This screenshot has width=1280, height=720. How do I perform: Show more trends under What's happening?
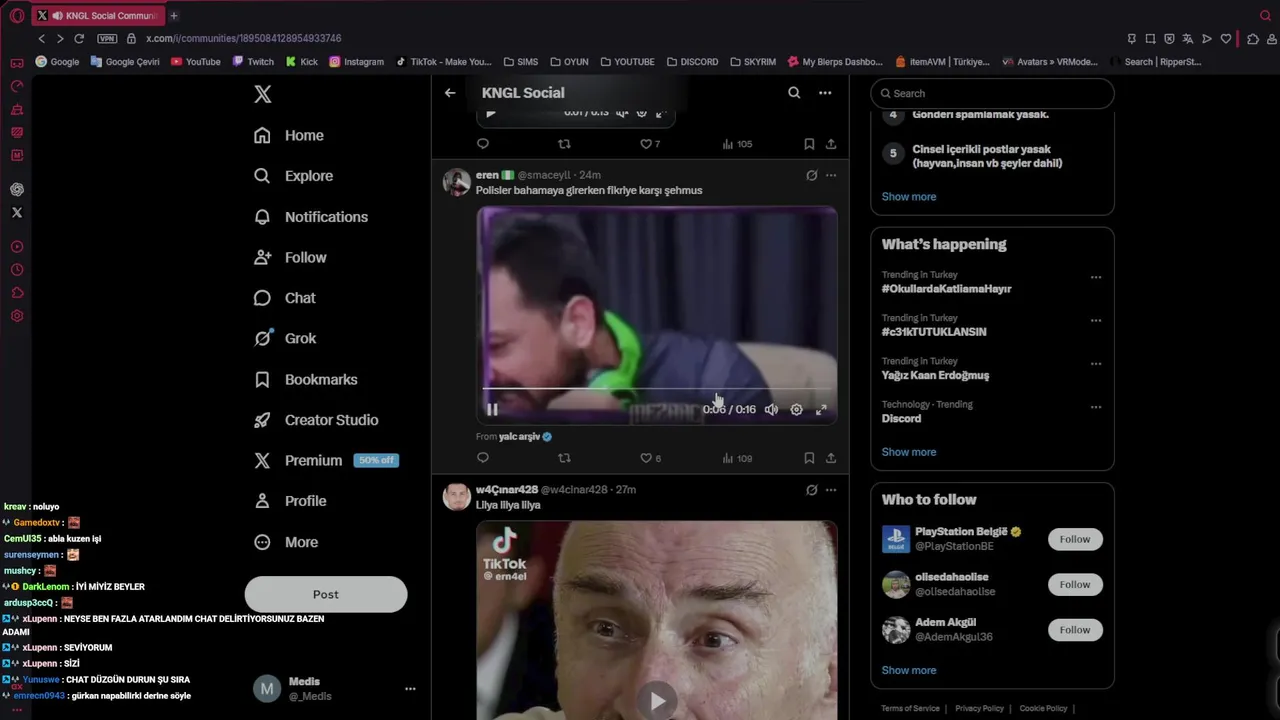pyautogui.click(x=909, y=452)
